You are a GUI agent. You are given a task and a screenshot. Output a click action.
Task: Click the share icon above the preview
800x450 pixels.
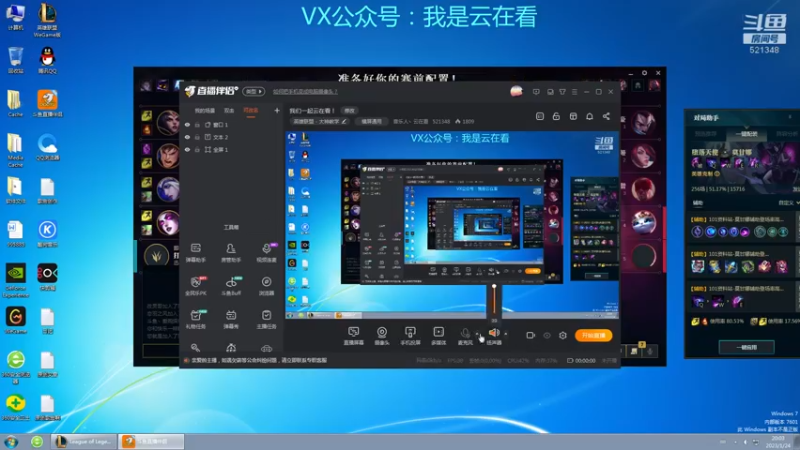606,116
